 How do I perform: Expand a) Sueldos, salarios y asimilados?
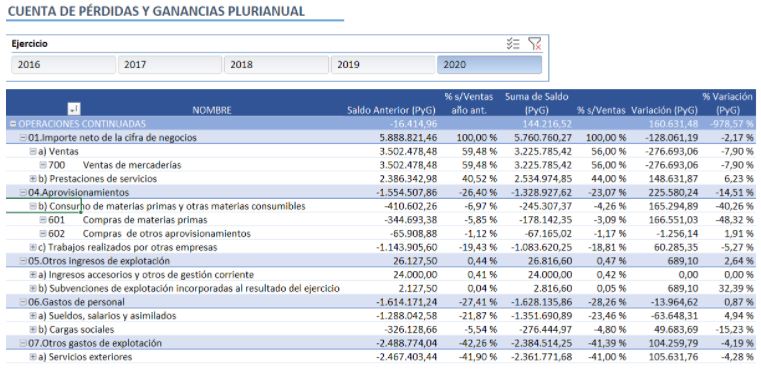point(33,316)
